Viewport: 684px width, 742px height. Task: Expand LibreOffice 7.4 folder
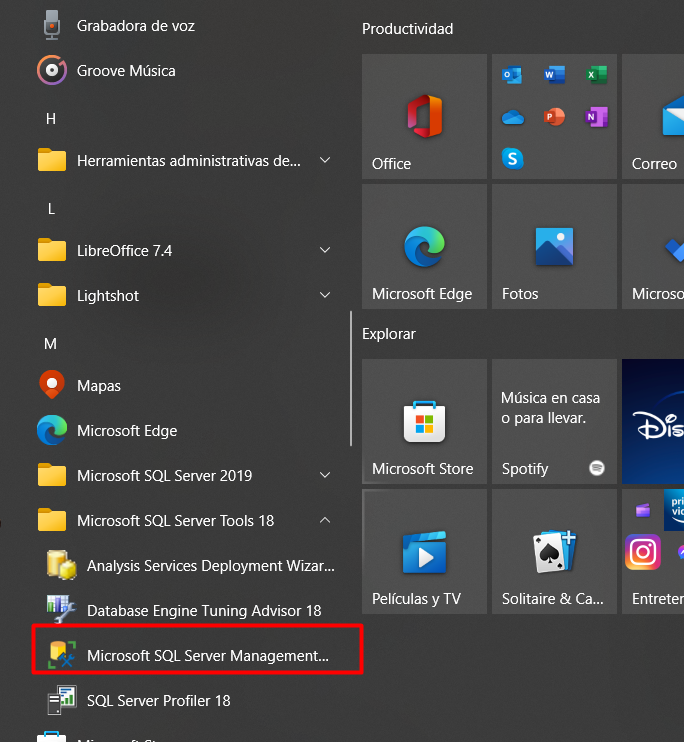coord(124,251)
